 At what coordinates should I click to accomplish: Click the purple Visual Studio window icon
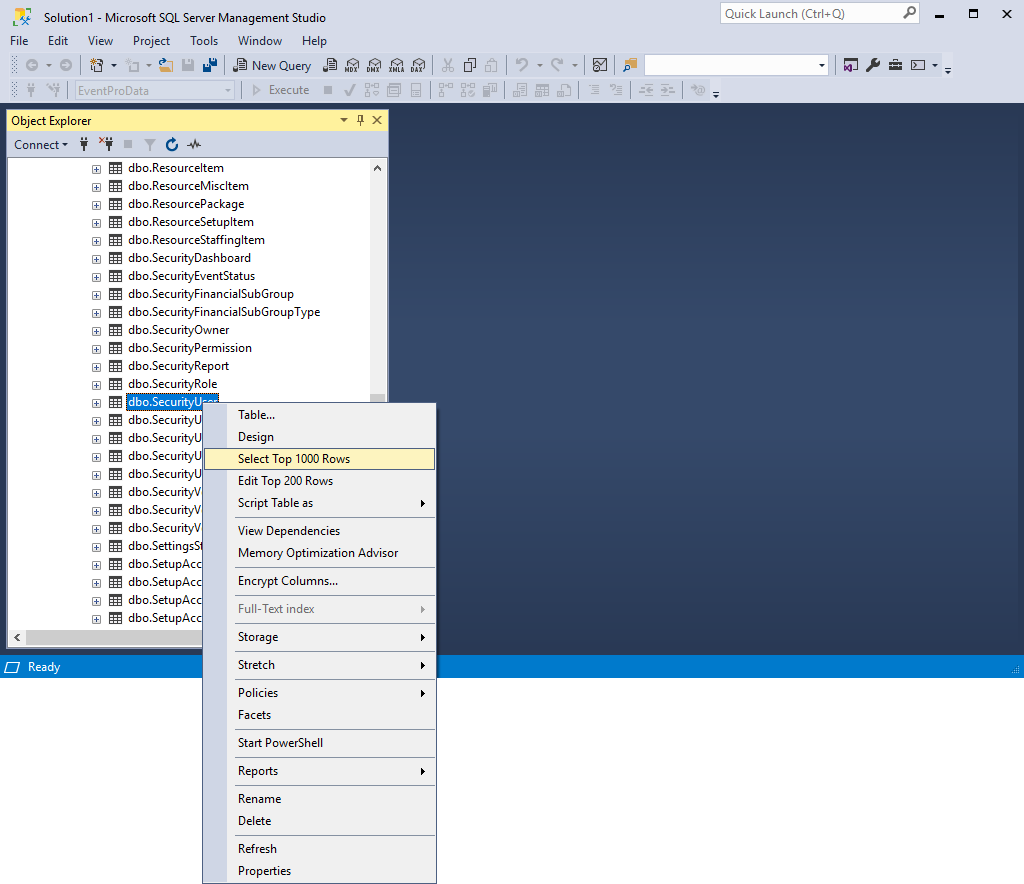tap(850, 65)
